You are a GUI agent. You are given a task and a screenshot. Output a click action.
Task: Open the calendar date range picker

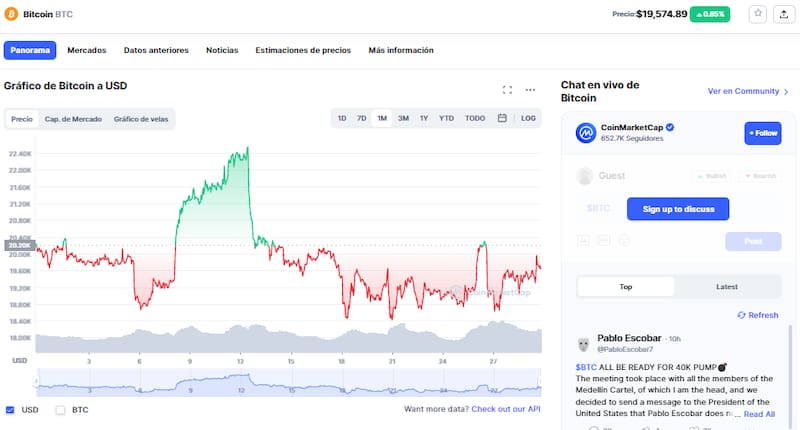[x=502, y=118]
